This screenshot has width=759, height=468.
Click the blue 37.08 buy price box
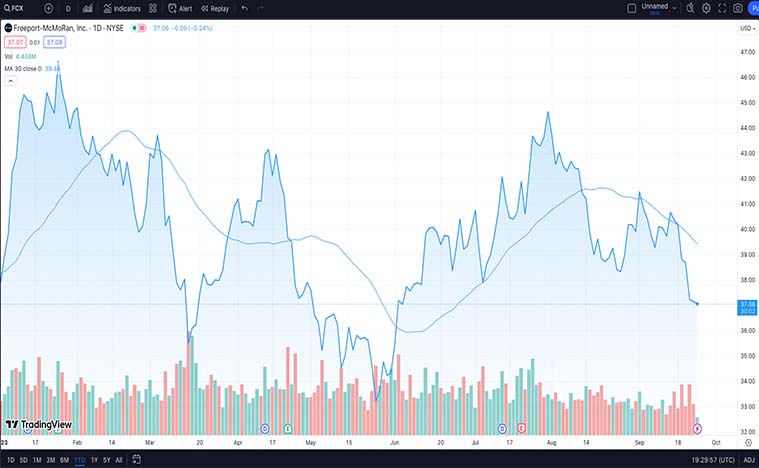(54, 42)
